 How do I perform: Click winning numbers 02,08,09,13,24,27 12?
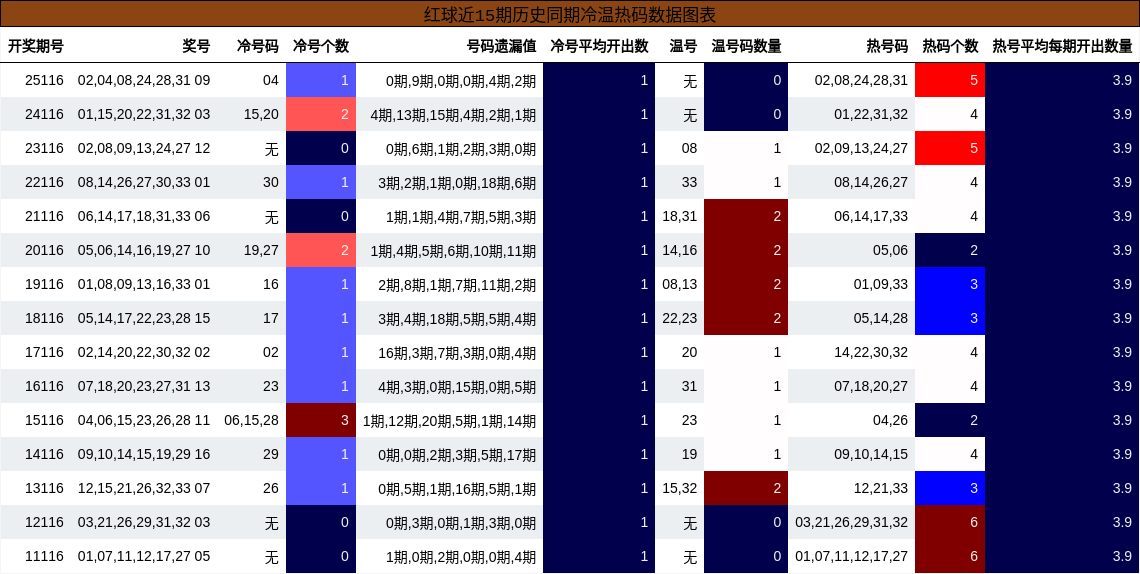(x=144, y=148)
